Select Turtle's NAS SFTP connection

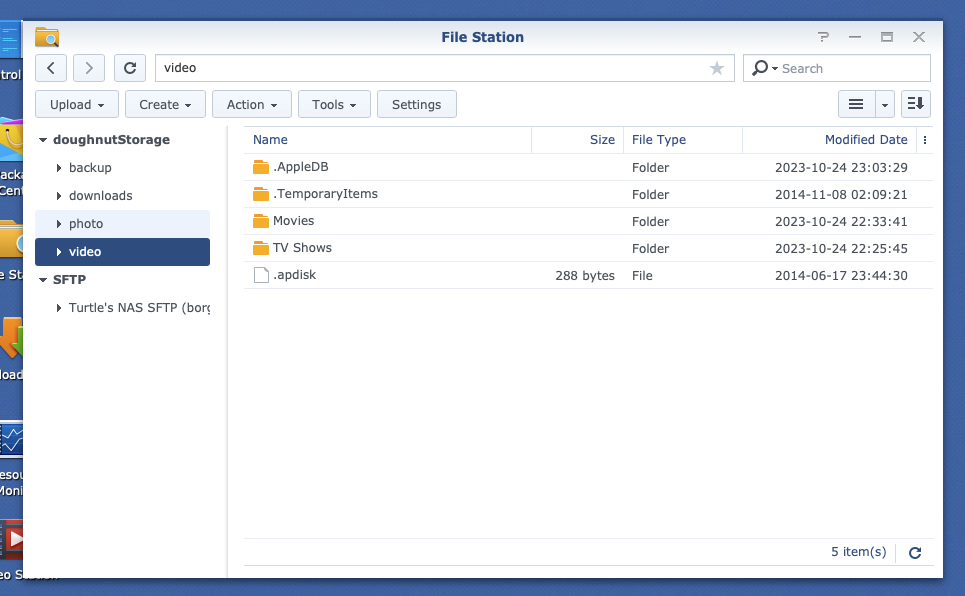[x=139, y=307]
